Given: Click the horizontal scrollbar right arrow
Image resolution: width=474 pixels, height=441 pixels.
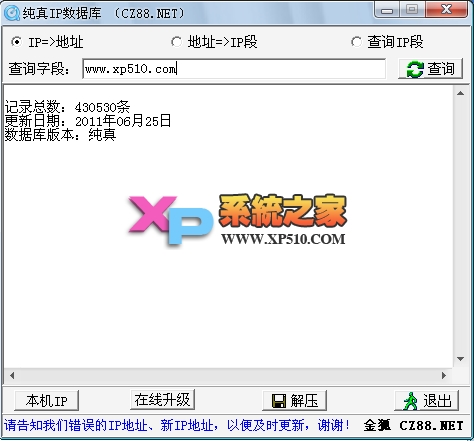Looking at the screenshot, I should click(x=444, y=376).
